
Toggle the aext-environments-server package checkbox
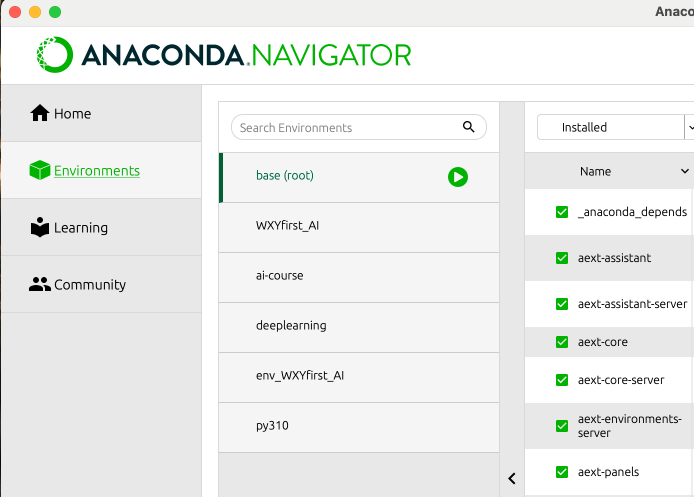pyautogui.click(x=562, y=426)
